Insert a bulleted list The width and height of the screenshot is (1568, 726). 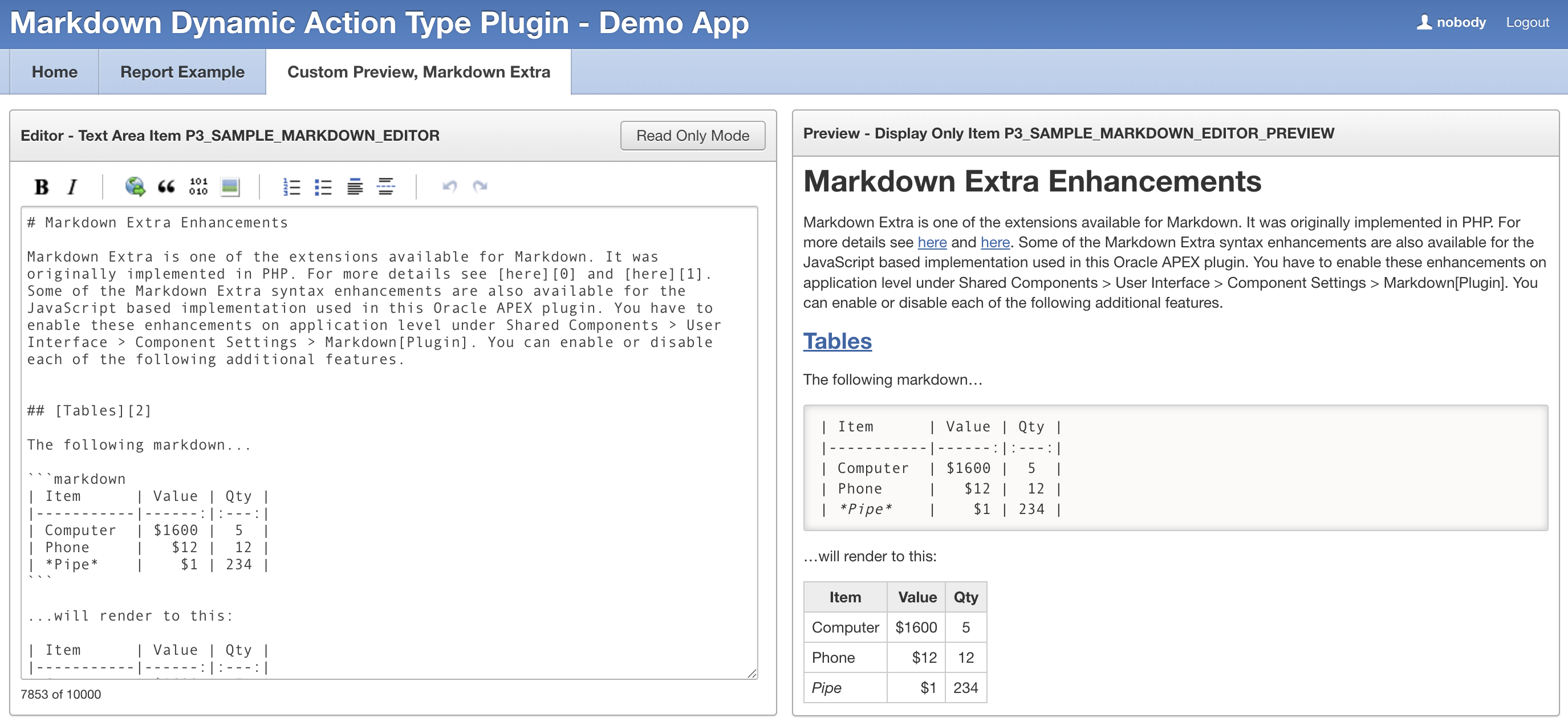pyautogui.click(x=324, y=186)
